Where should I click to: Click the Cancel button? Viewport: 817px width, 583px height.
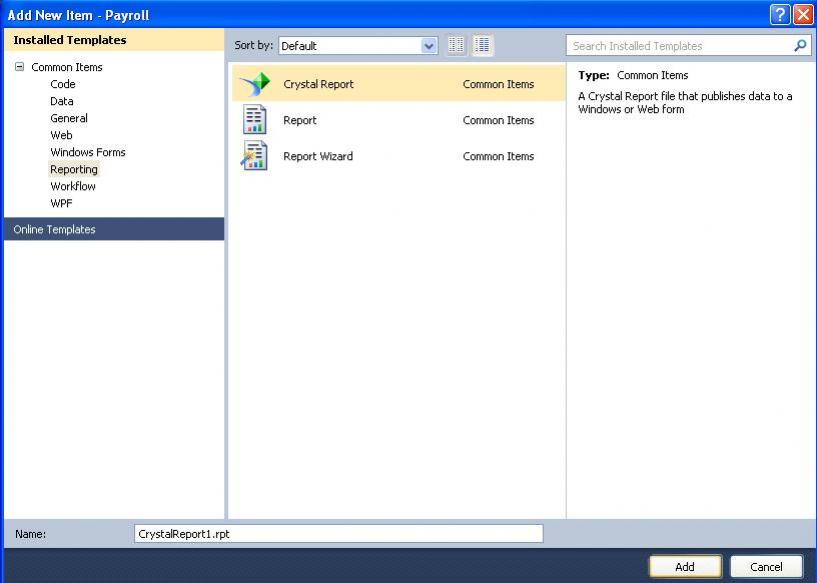tap(766, 566)
